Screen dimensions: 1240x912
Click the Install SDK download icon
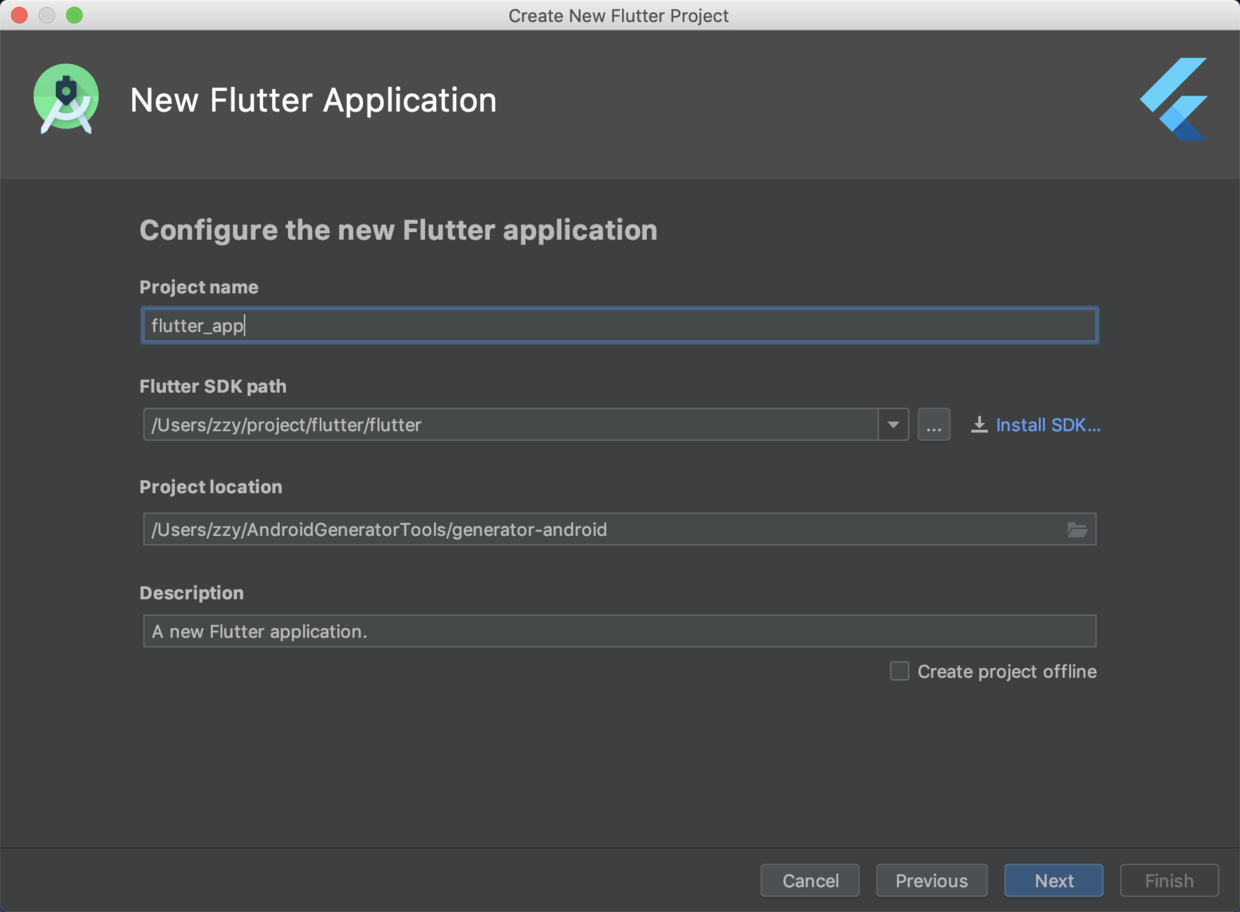coord(979,425)
